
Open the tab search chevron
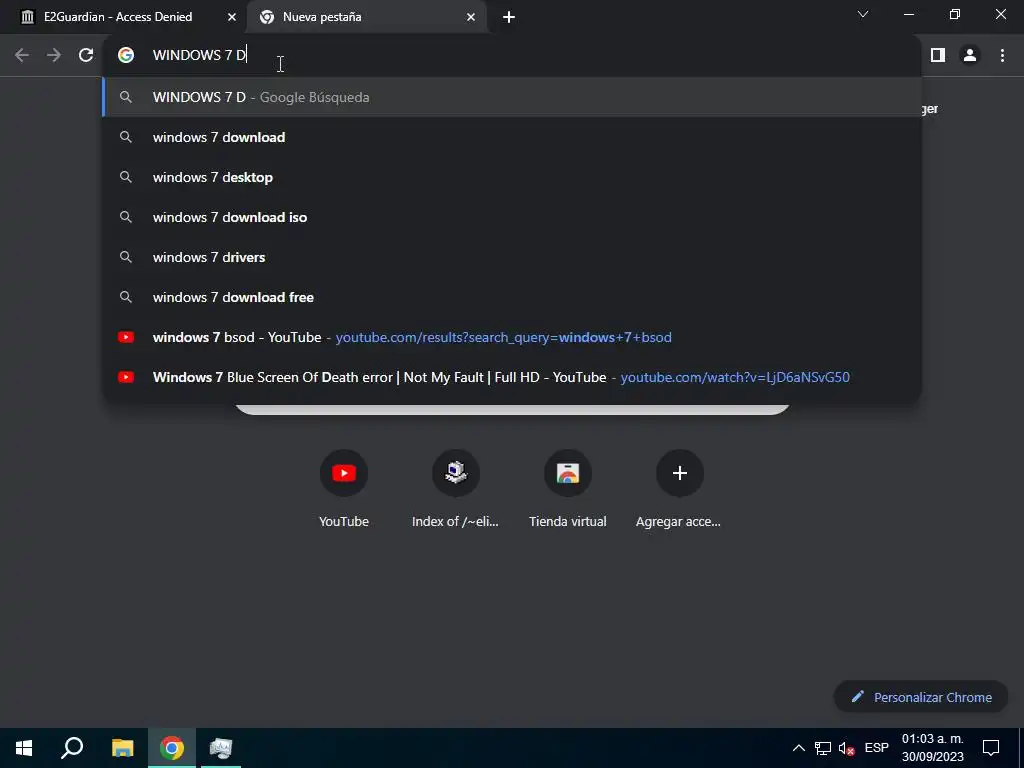coord(863,14)
